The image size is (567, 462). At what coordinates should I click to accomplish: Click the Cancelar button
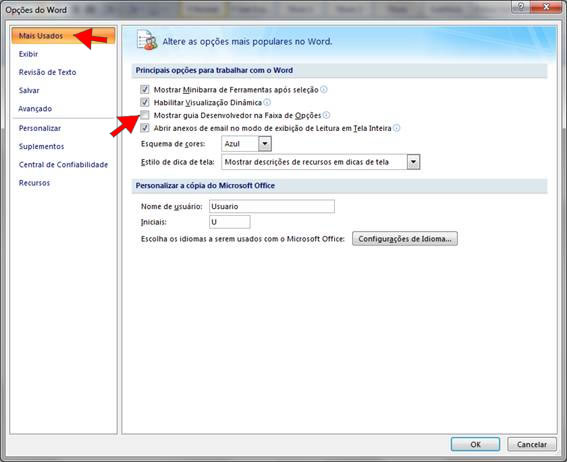tap(532, 444)
